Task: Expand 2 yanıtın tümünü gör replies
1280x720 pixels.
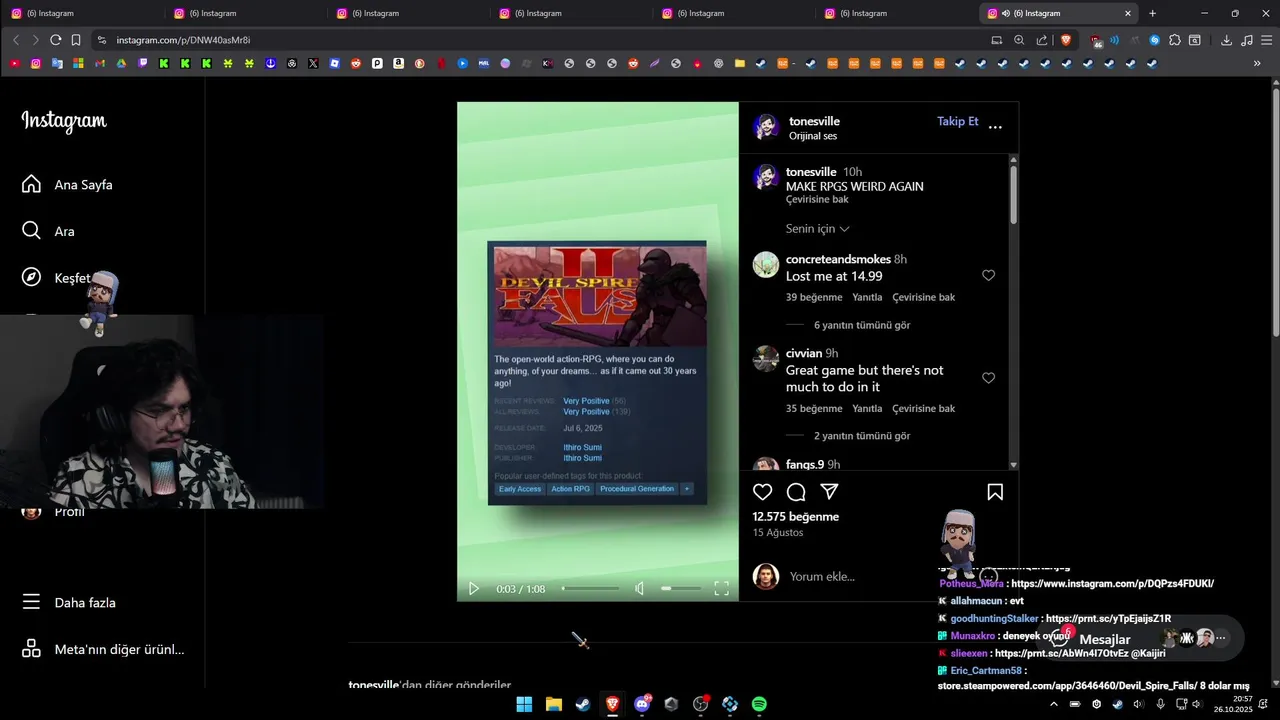Action: tap(862, 436)
